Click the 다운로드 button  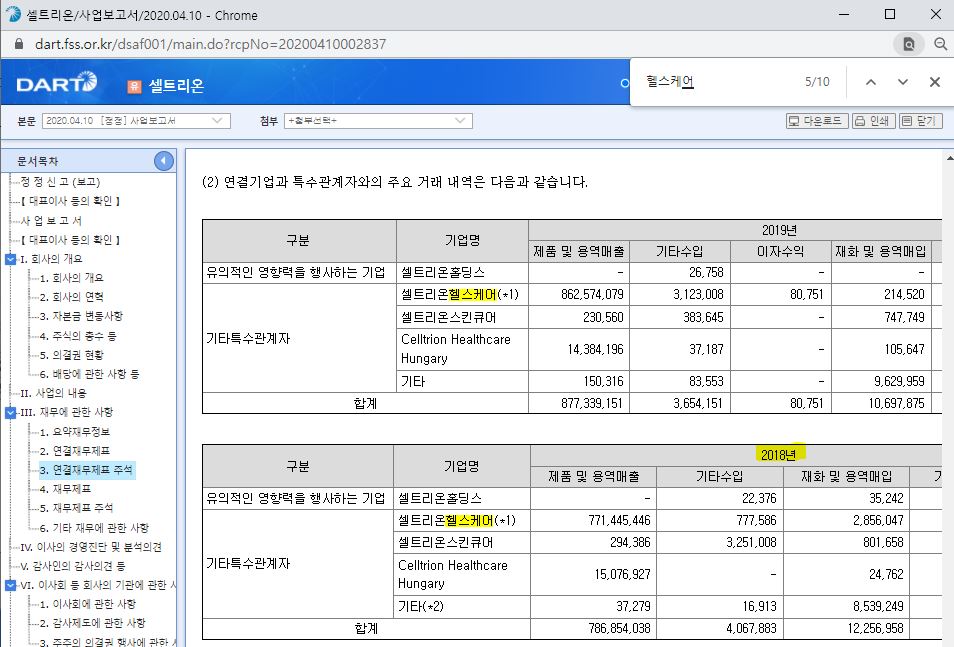pyautogui.click(x=816, y=121)
